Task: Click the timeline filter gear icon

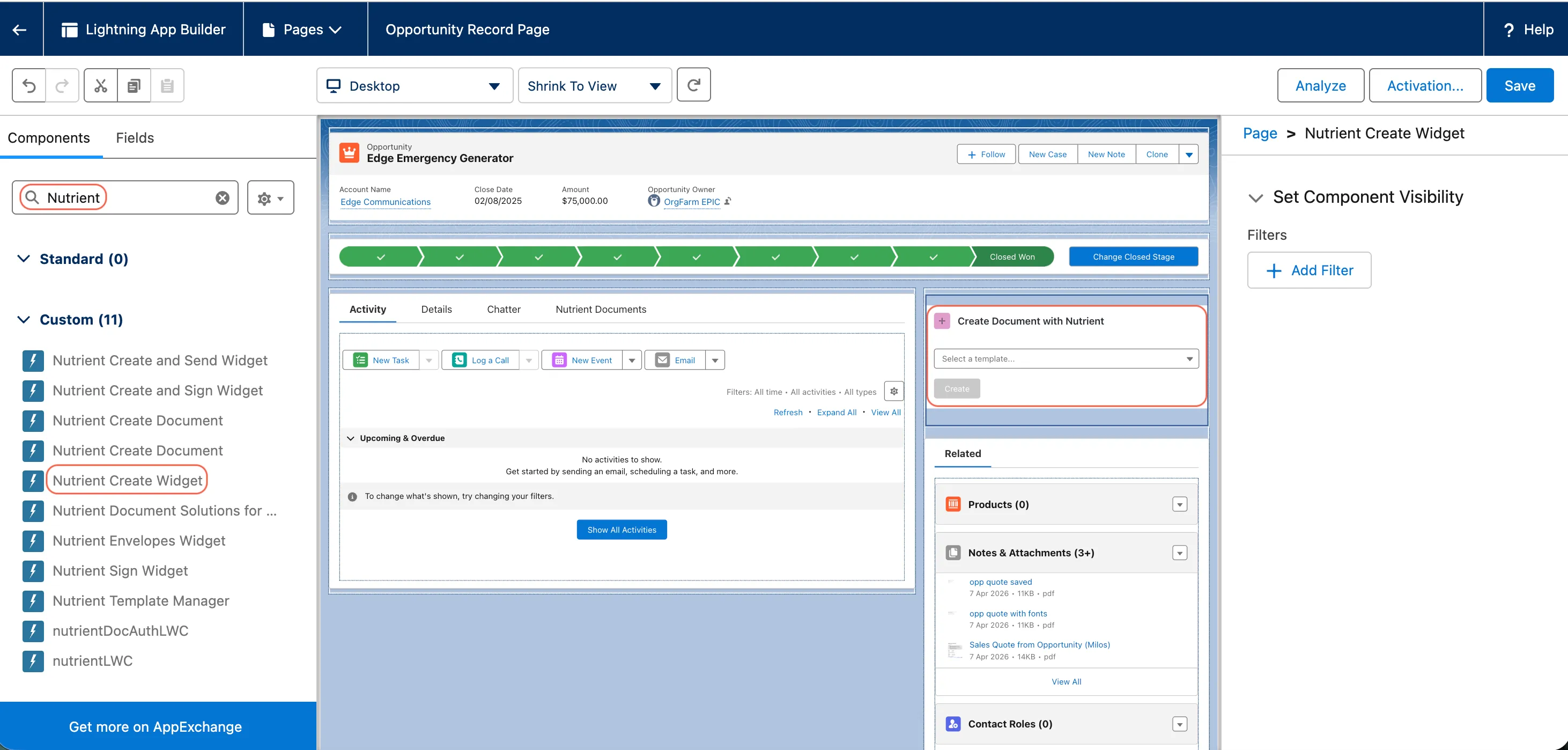Action: 894,392
